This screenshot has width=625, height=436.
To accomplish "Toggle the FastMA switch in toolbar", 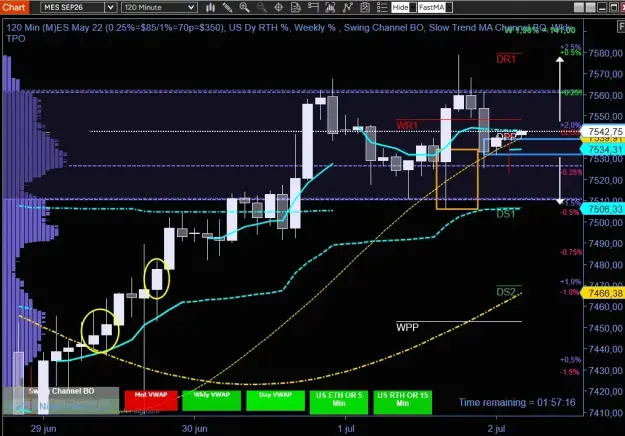I will pyautogui.click(x=435, y=7).
